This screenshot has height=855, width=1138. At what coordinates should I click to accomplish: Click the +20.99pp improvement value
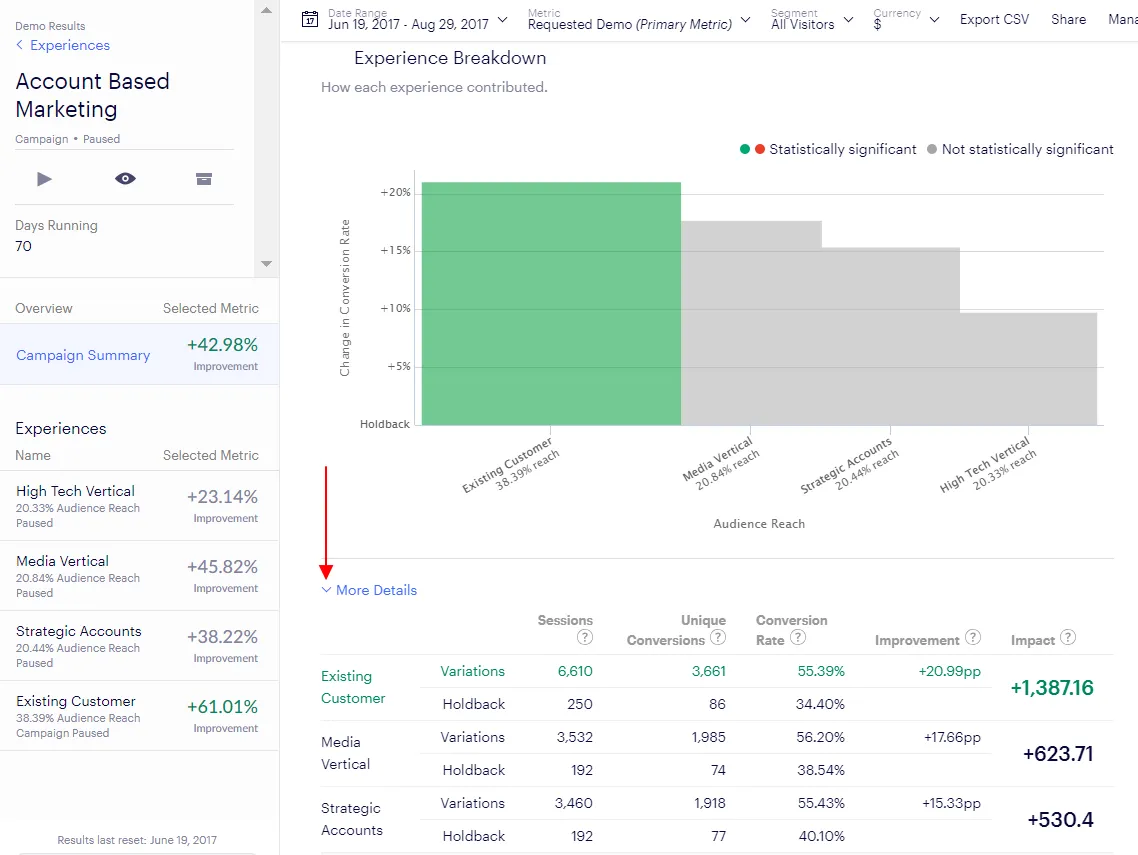coord(949,671)
